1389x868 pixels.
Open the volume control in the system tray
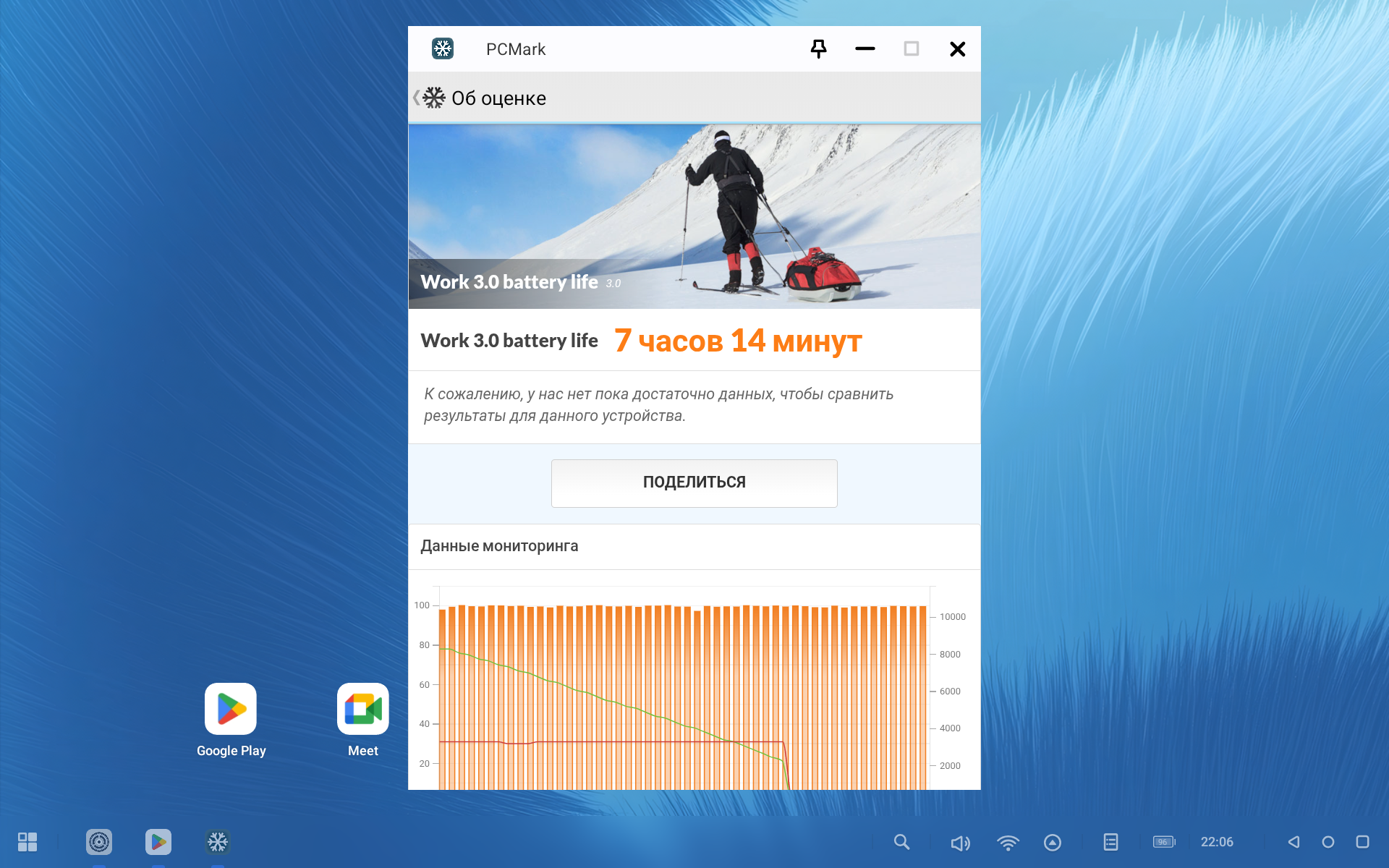point(960,843)
